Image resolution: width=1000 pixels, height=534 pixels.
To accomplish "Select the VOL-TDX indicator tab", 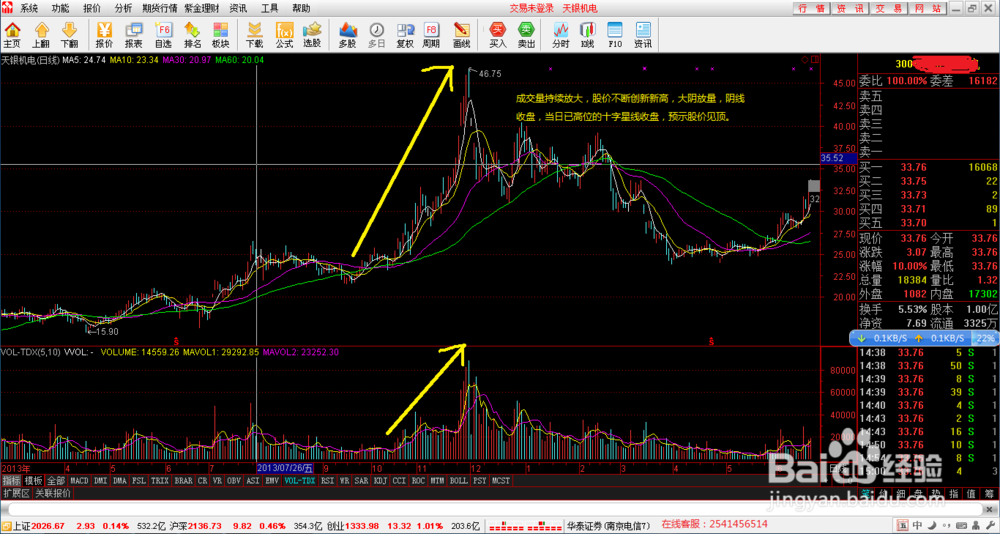I will (x=300, y=480).
